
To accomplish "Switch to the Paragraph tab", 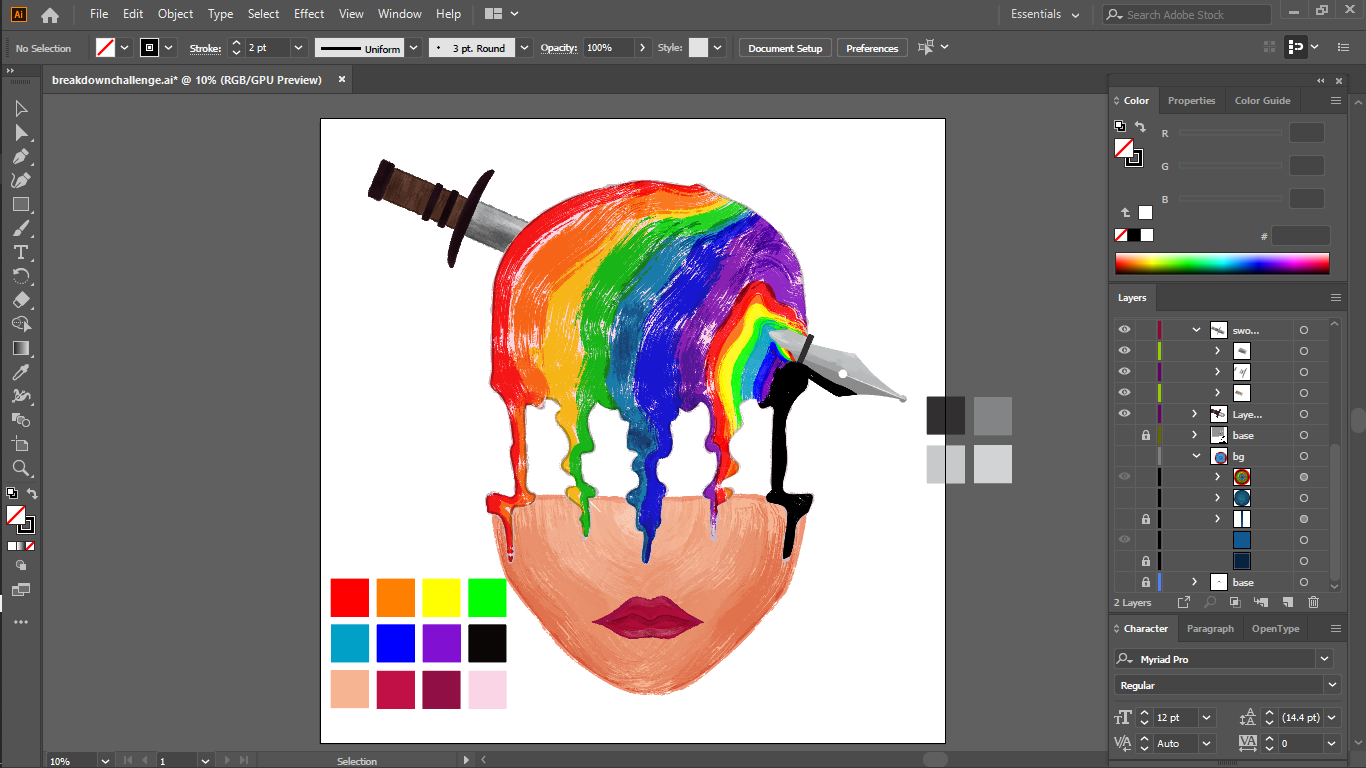I will [1210, 629].
